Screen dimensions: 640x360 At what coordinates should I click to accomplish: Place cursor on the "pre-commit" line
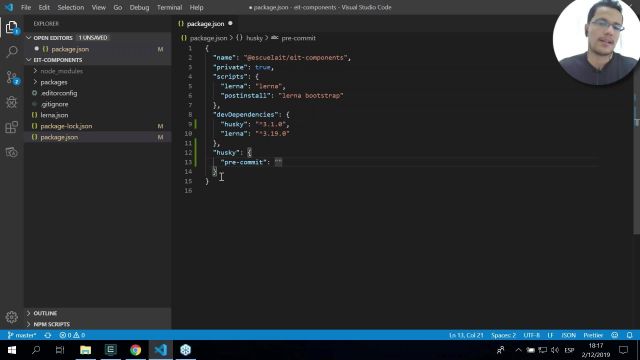[x=251, y=162]
